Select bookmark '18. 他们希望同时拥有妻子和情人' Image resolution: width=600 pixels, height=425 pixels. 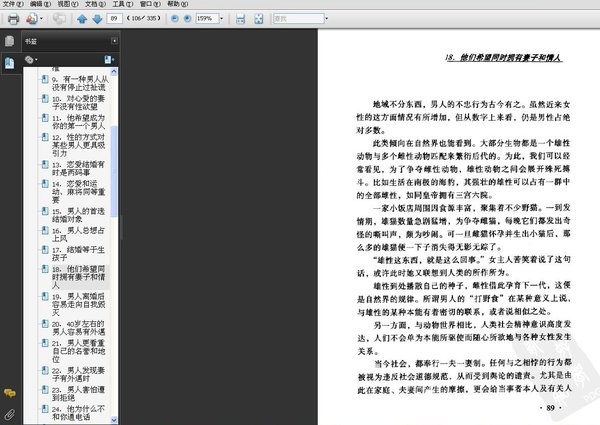coord(79,277)
